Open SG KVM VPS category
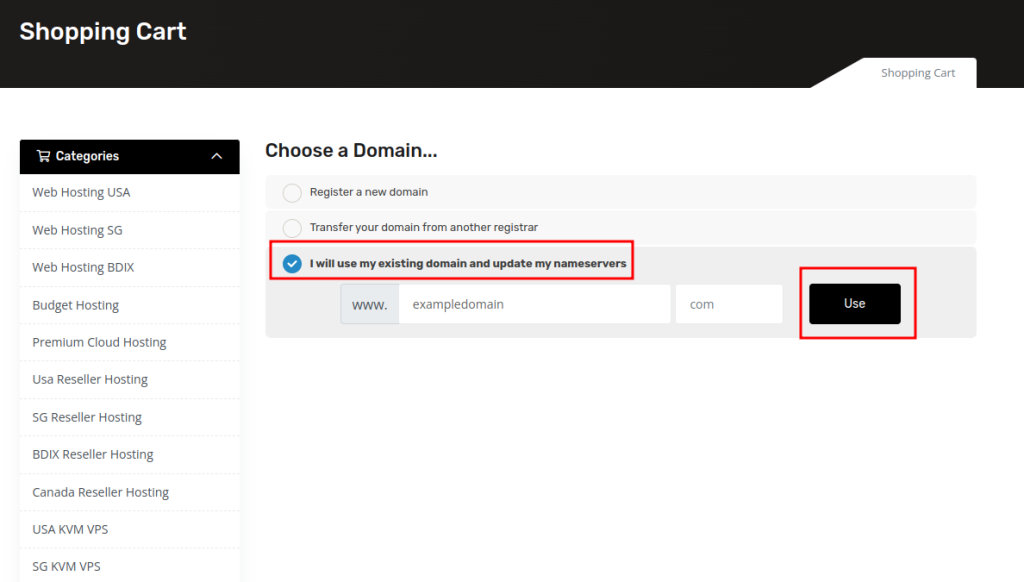 click(x=66, y=566)
